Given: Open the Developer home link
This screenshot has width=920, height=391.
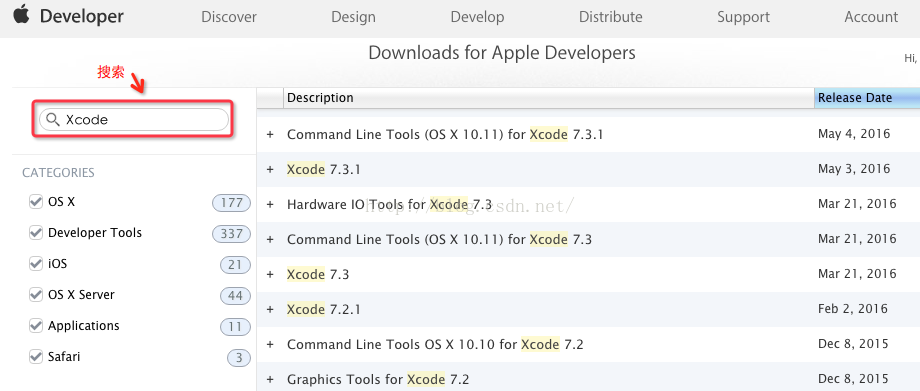Looking at the screenshot, I should pyautogui.click(x=82, y=16).
